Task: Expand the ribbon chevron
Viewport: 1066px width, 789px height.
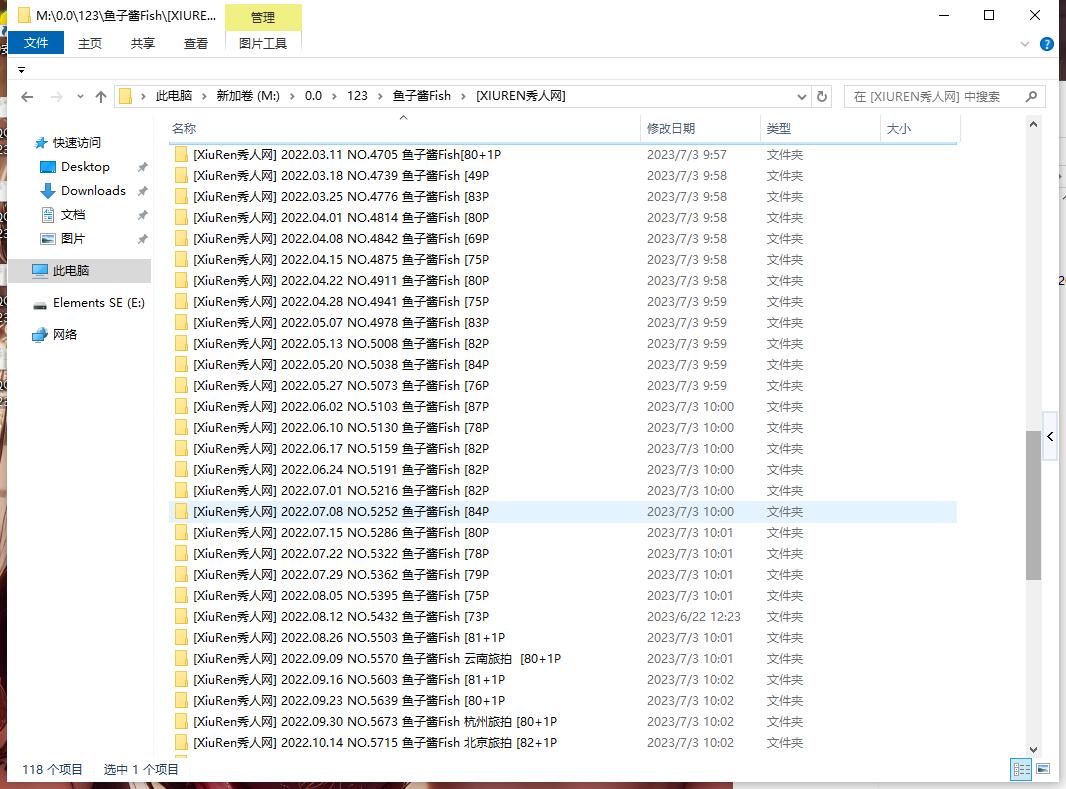Action: point(1025,44)
